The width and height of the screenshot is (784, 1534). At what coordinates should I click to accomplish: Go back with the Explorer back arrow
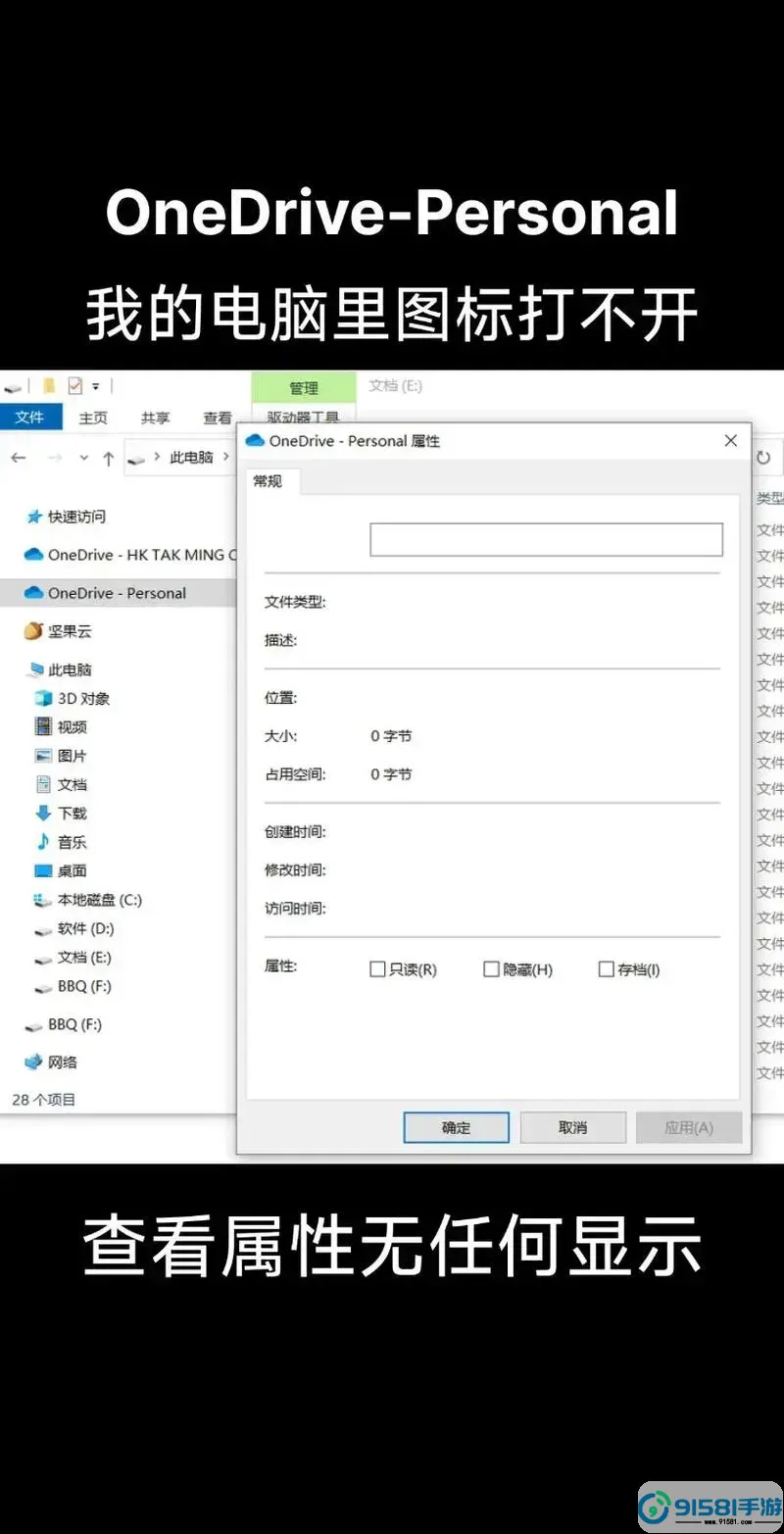click(18, 458)
